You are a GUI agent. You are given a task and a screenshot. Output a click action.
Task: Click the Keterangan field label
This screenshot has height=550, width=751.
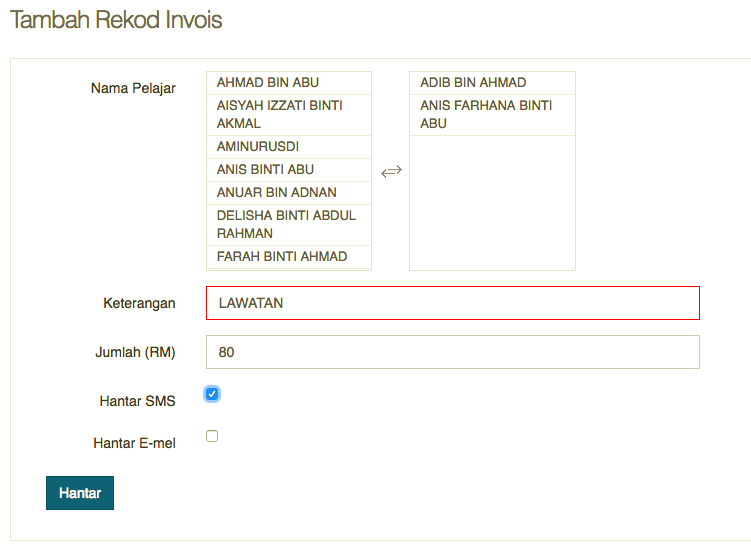point(139,303)
